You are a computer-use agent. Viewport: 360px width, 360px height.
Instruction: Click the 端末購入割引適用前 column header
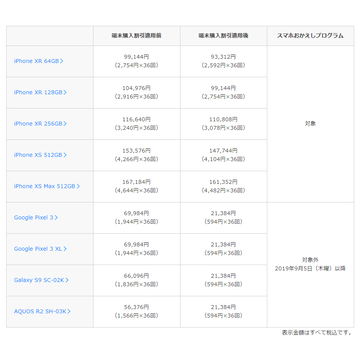tap(137, 36)
